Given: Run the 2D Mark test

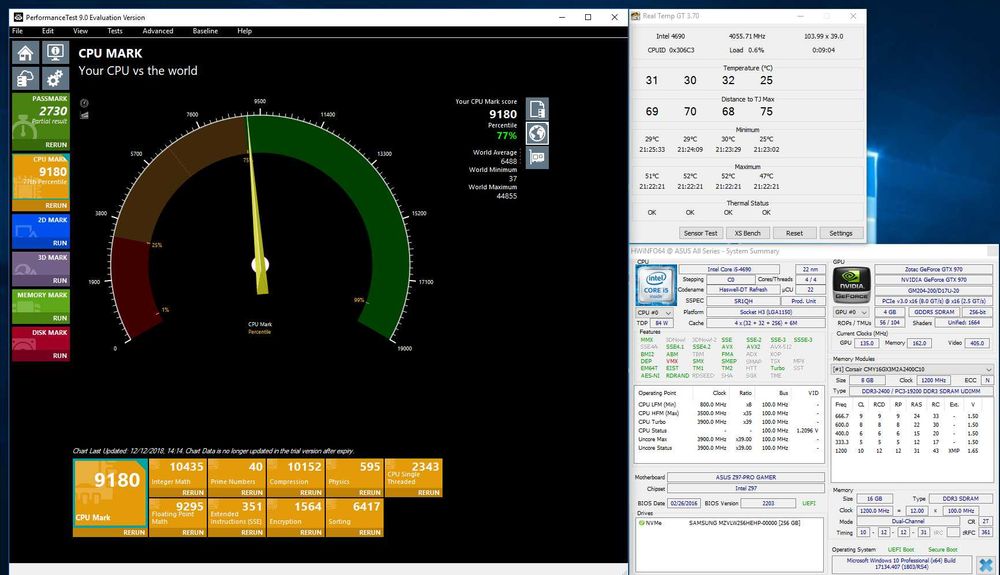Looking at the screenshot, I should (60, 243).
